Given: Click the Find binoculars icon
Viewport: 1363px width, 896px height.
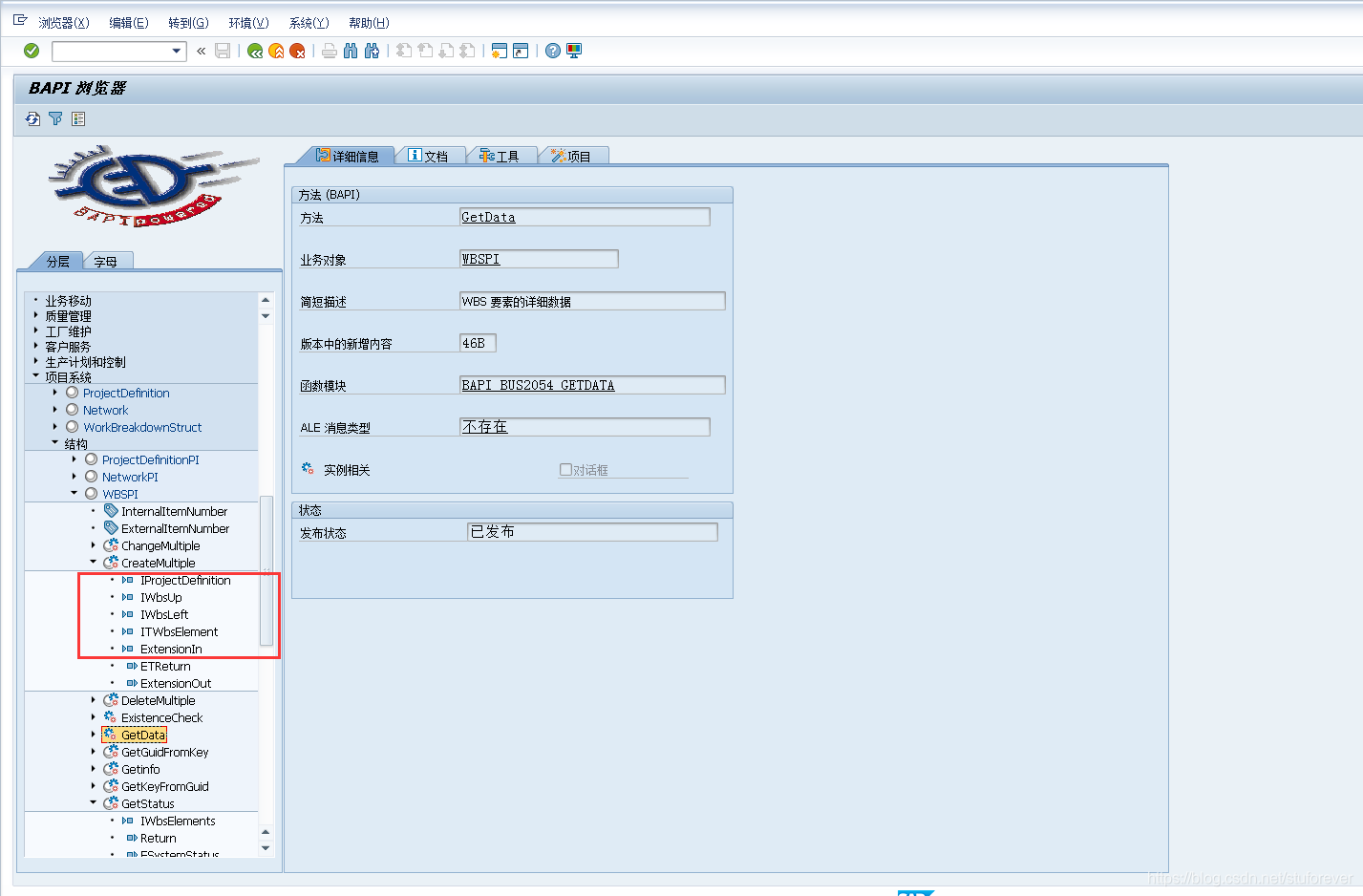Looking at the screenshot, I should (x=351, y=51).
